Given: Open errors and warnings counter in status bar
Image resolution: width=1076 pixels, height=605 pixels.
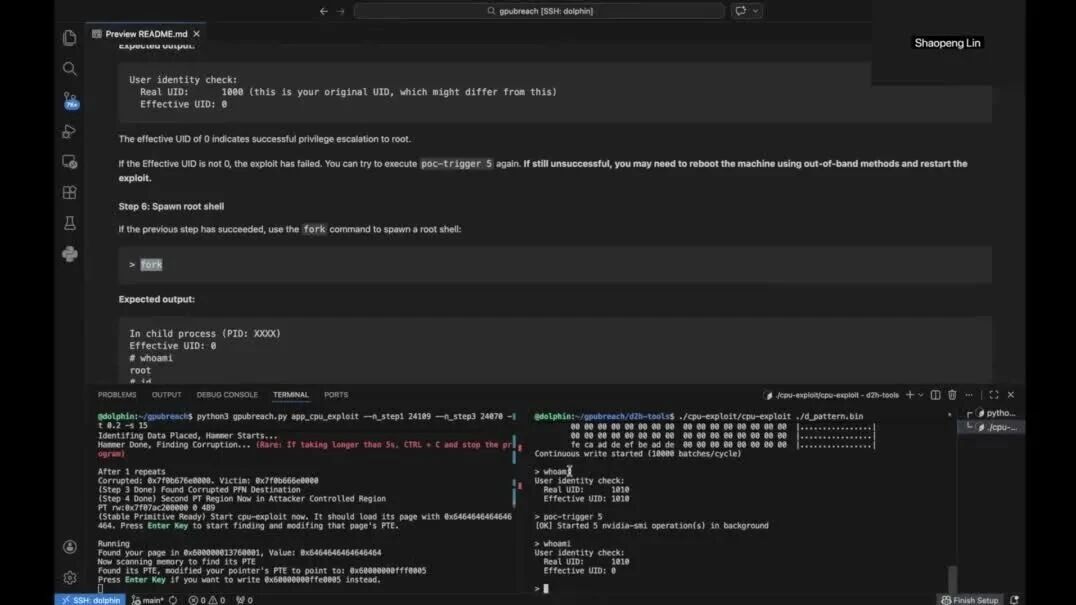Looking at the screenshot, I should 207,600.
